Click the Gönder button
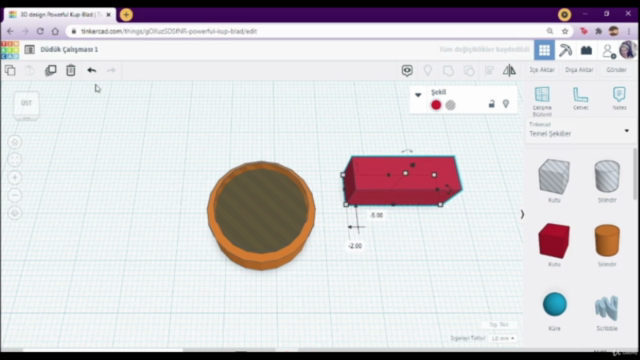Screen dimensions: 640x360 [616, 70]
